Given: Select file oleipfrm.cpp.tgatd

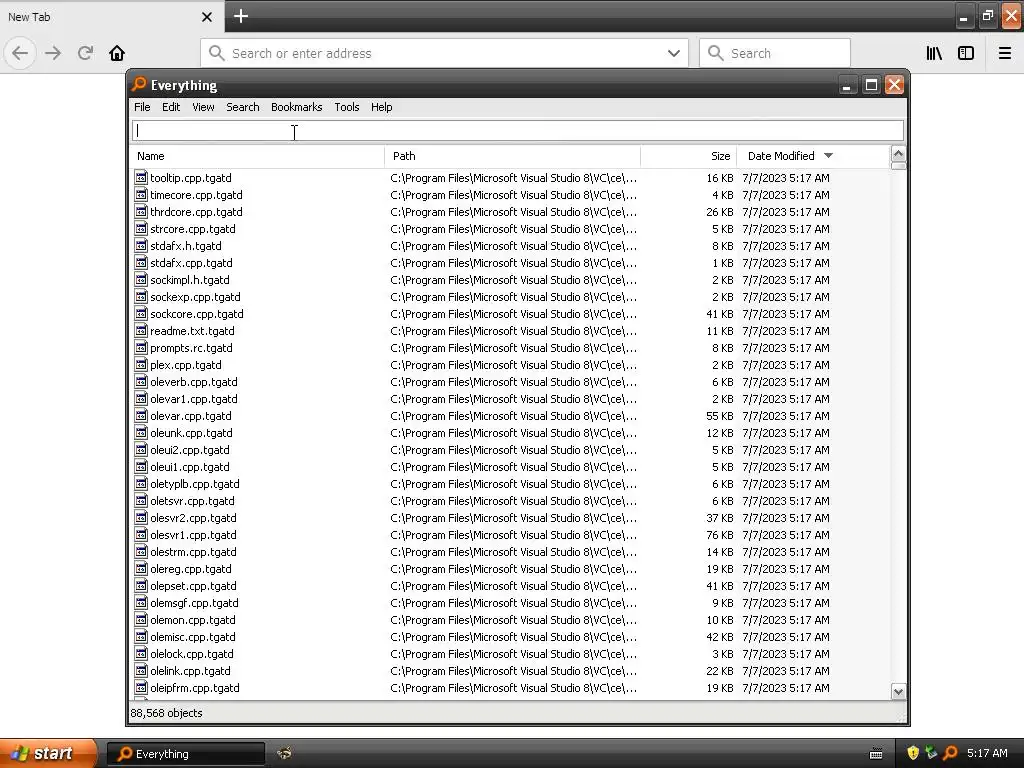Looking at the screenshot, I should coord(195,688).
